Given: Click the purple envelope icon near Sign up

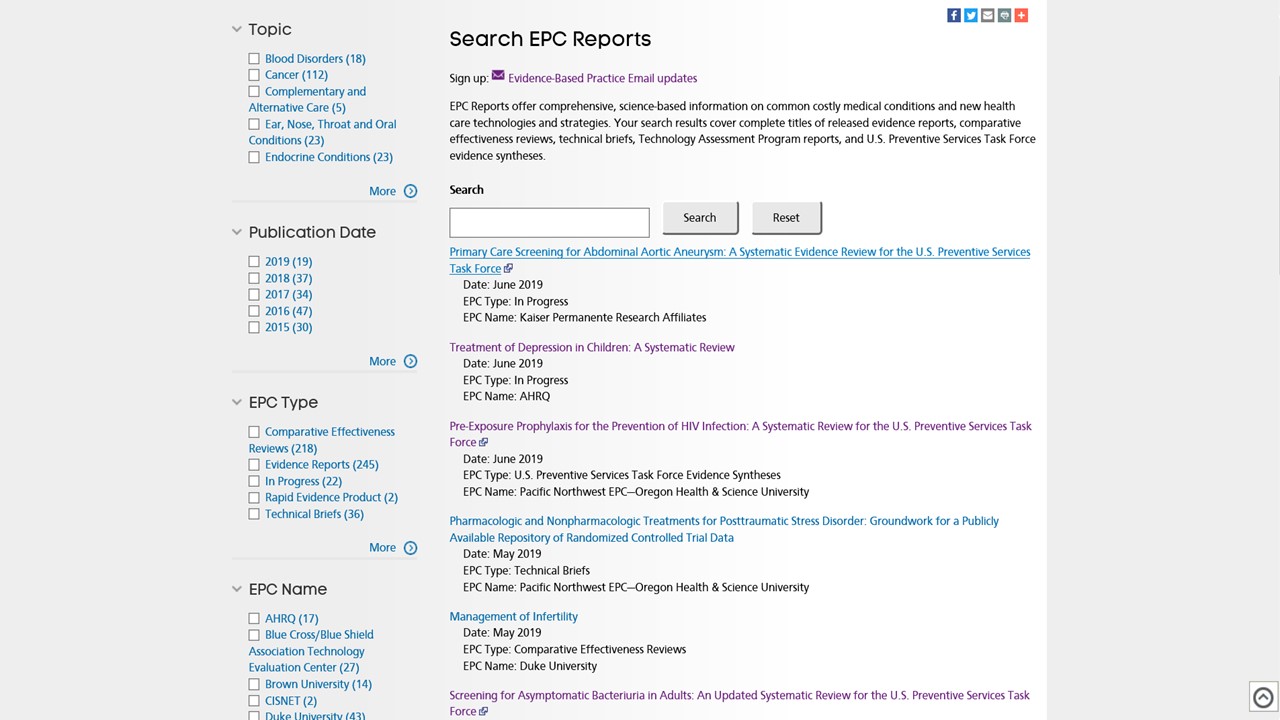Looking at the screenshot, I should point(498,76).
